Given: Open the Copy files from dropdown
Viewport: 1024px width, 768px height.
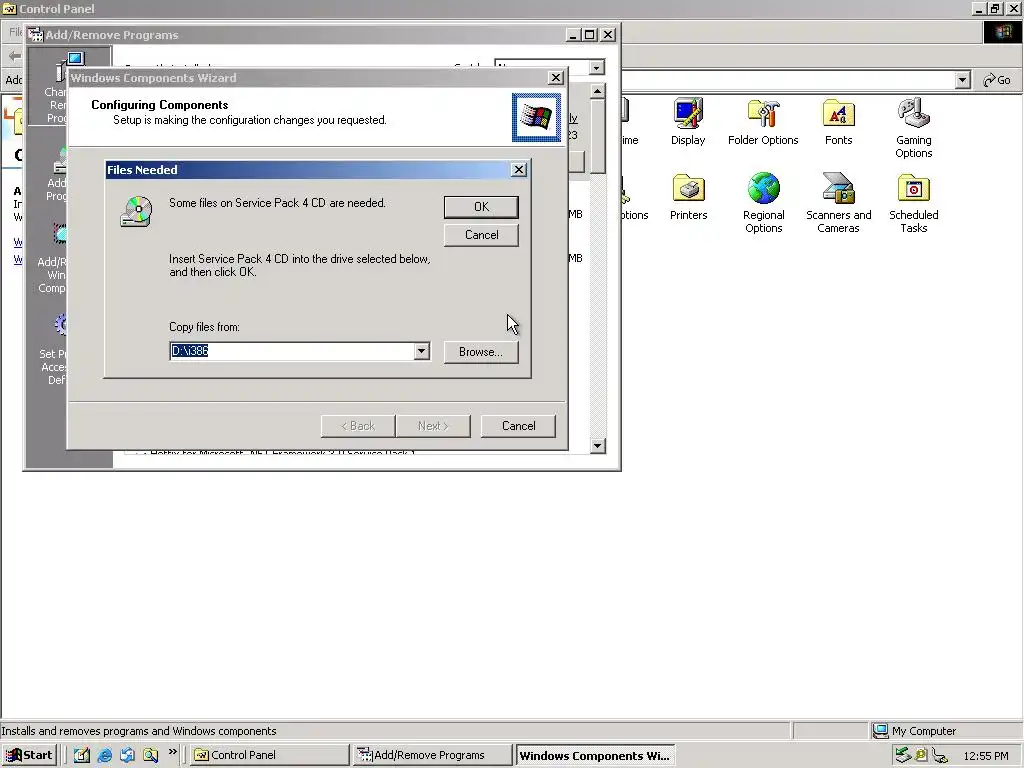Looking at the screenshot, I should click(x=421, y=351).
